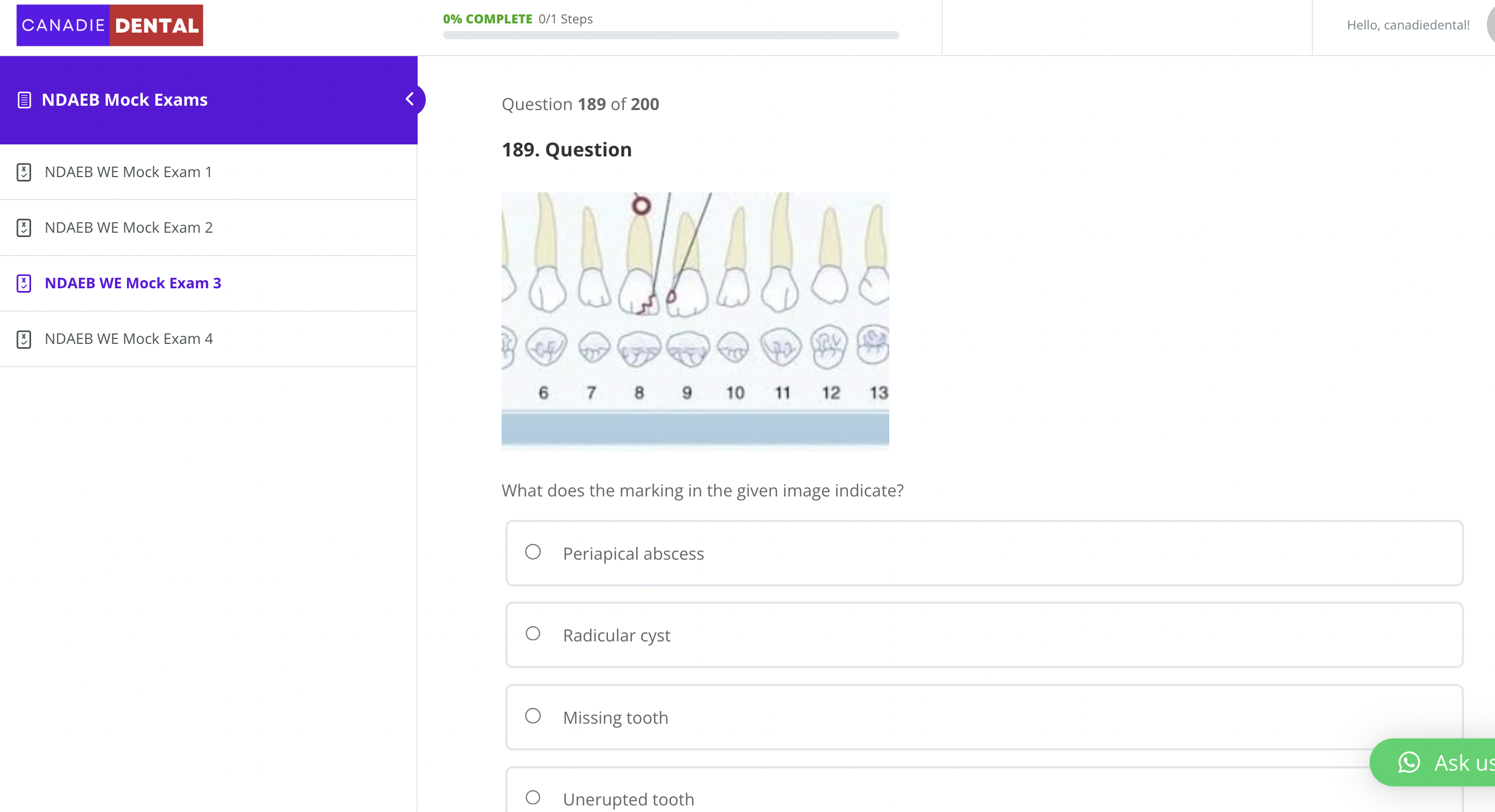Pick the Missing tooth radio option
The height and width of the screenshot is (812, 1495).
pyautogui.click(x=533, y=716)
